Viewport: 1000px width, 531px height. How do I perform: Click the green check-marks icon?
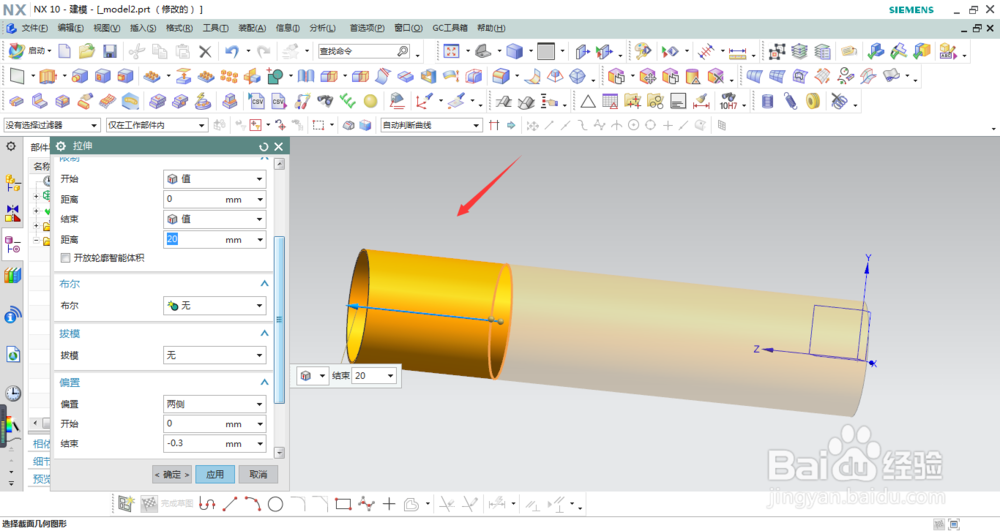(x=348, y=101)
